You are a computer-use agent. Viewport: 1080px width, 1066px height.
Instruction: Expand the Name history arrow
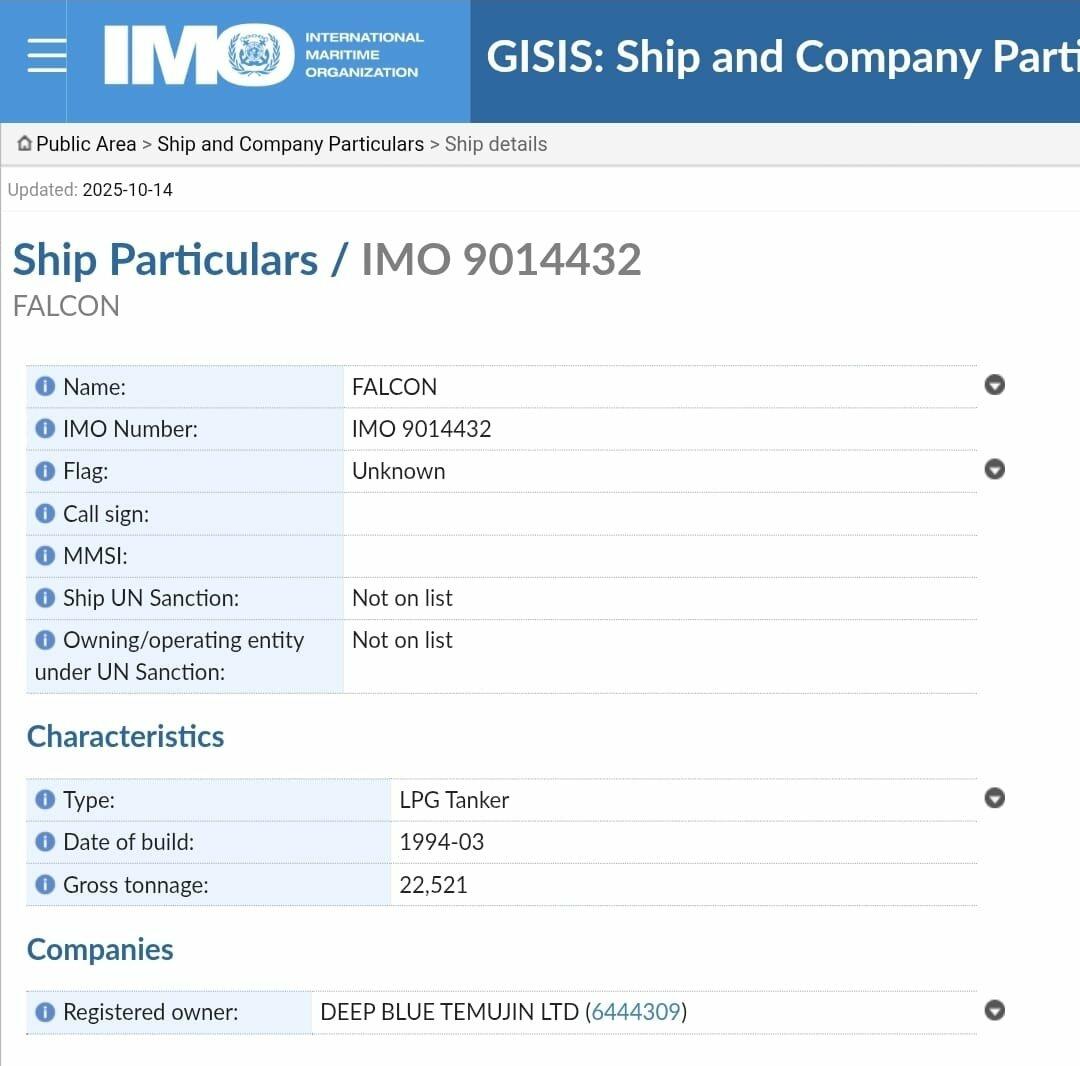[x=994, y=385]
